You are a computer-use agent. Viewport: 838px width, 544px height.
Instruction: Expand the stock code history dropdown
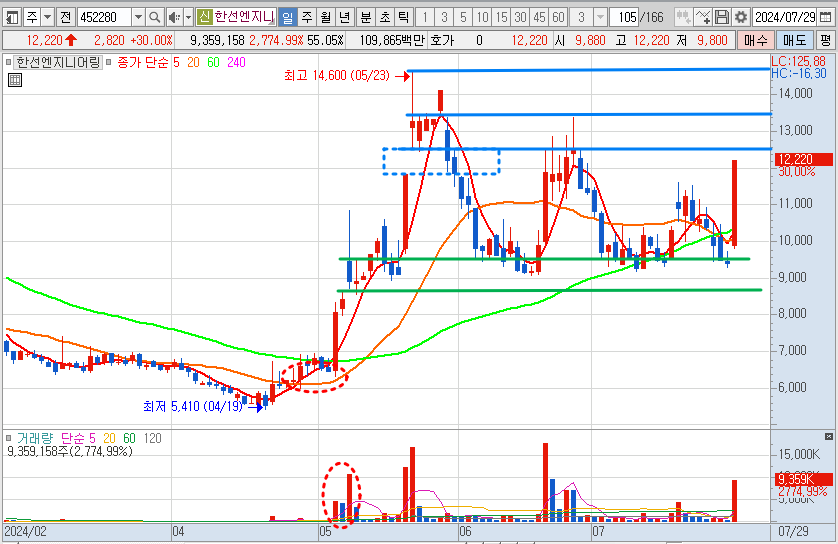(138, 18)
